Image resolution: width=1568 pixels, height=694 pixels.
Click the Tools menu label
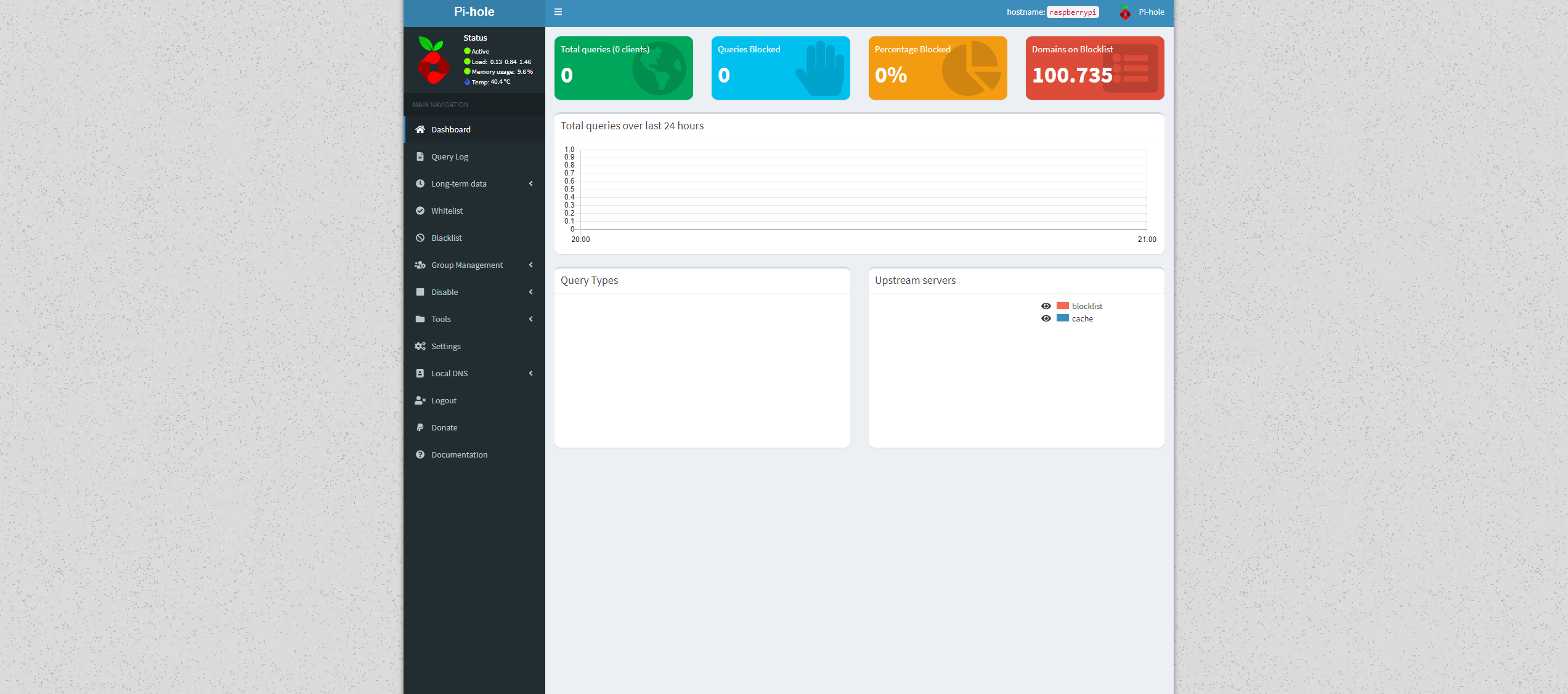coord(441,319)
